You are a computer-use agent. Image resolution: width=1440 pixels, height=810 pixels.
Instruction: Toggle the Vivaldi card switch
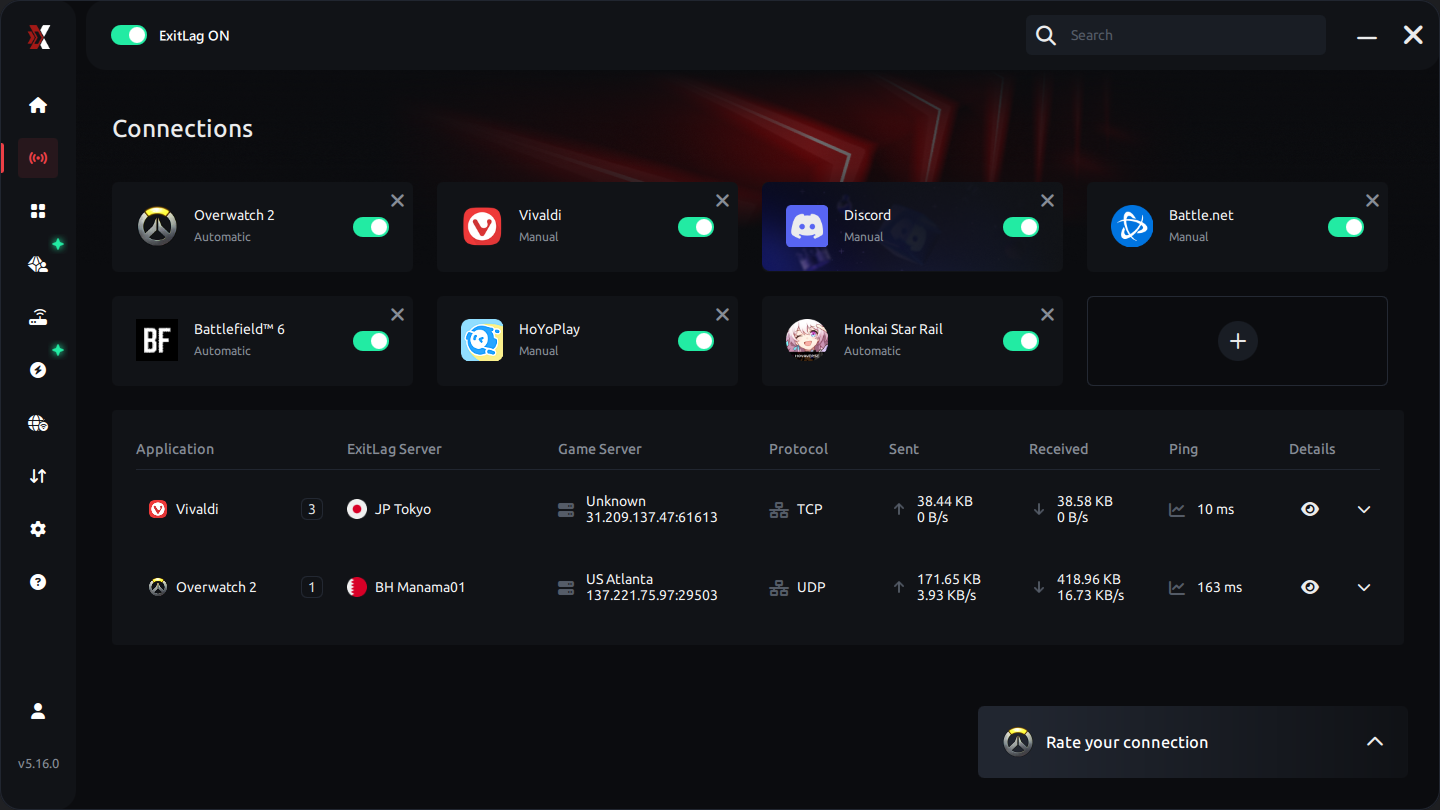tap(696, 227)
